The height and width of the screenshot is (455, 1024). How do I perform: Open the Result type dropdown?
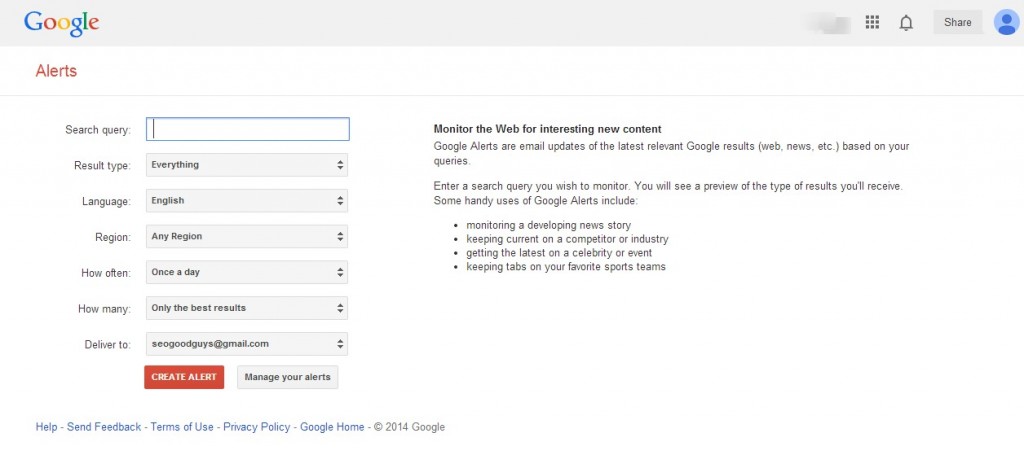coord(247,165)
